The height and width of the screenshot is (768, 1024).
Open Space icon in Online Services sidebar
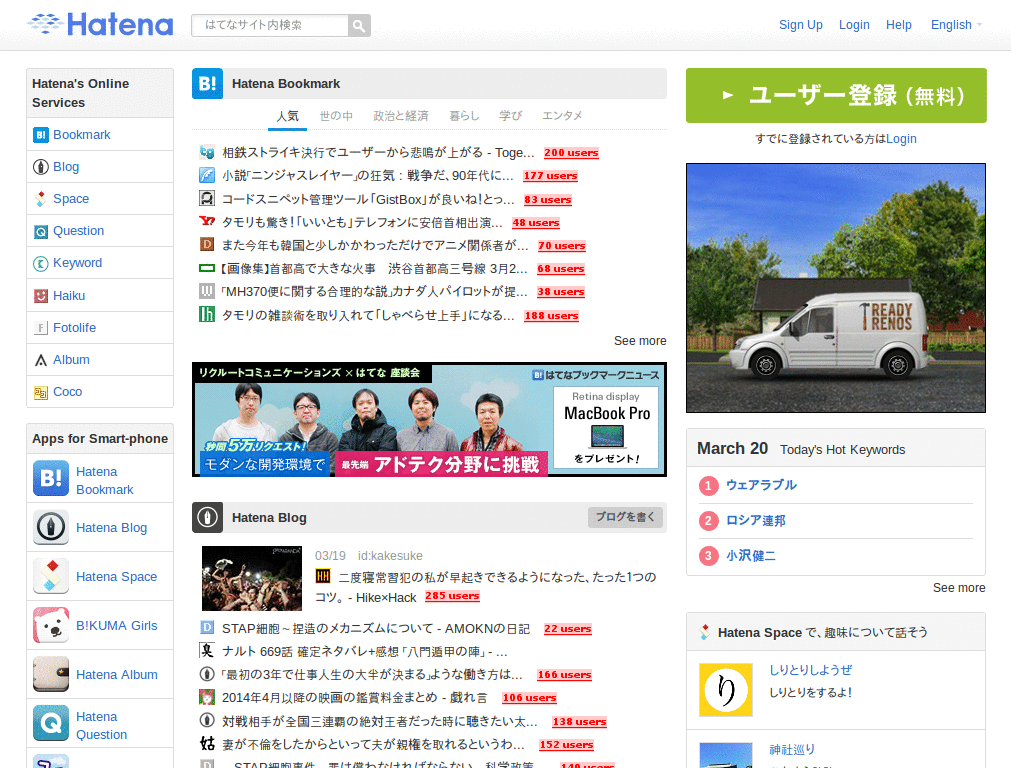pos(40,199)
